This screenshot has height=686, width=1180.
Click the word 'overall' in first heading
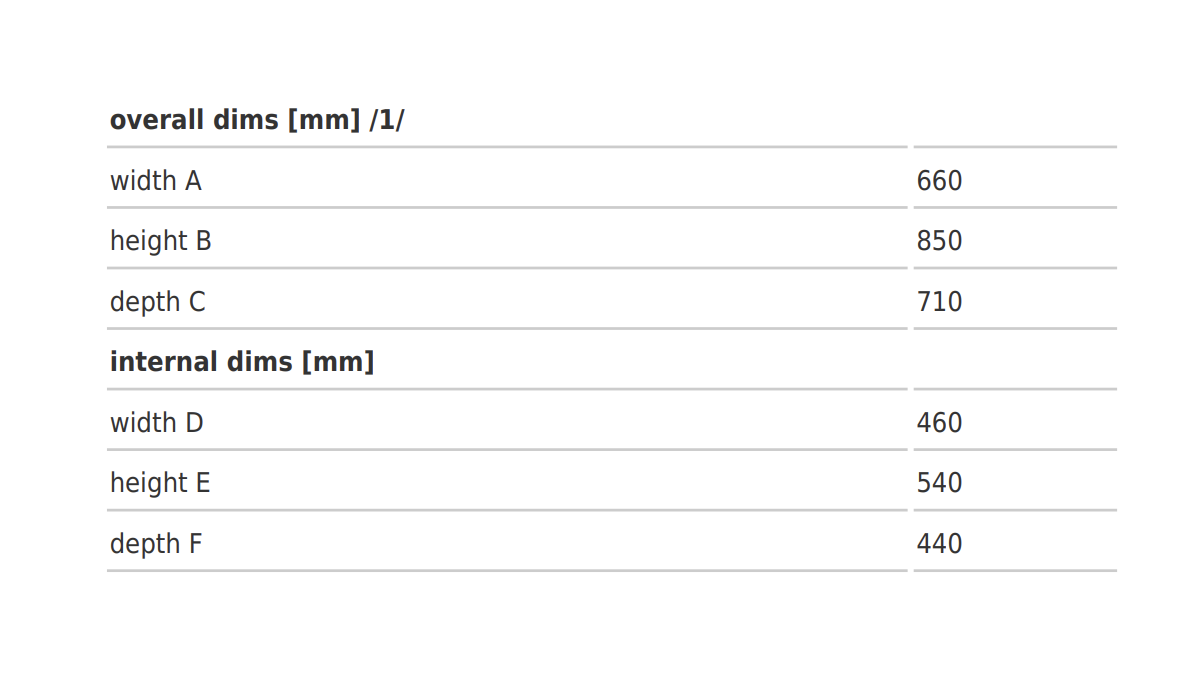click(x=157, y=120)
